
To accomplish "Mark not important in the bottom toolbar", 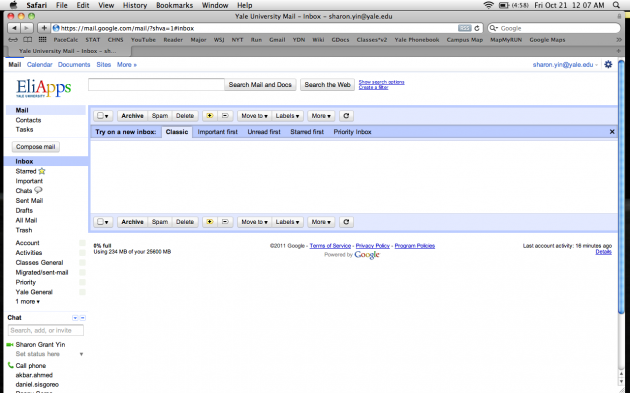I will (x=225, y=222).
